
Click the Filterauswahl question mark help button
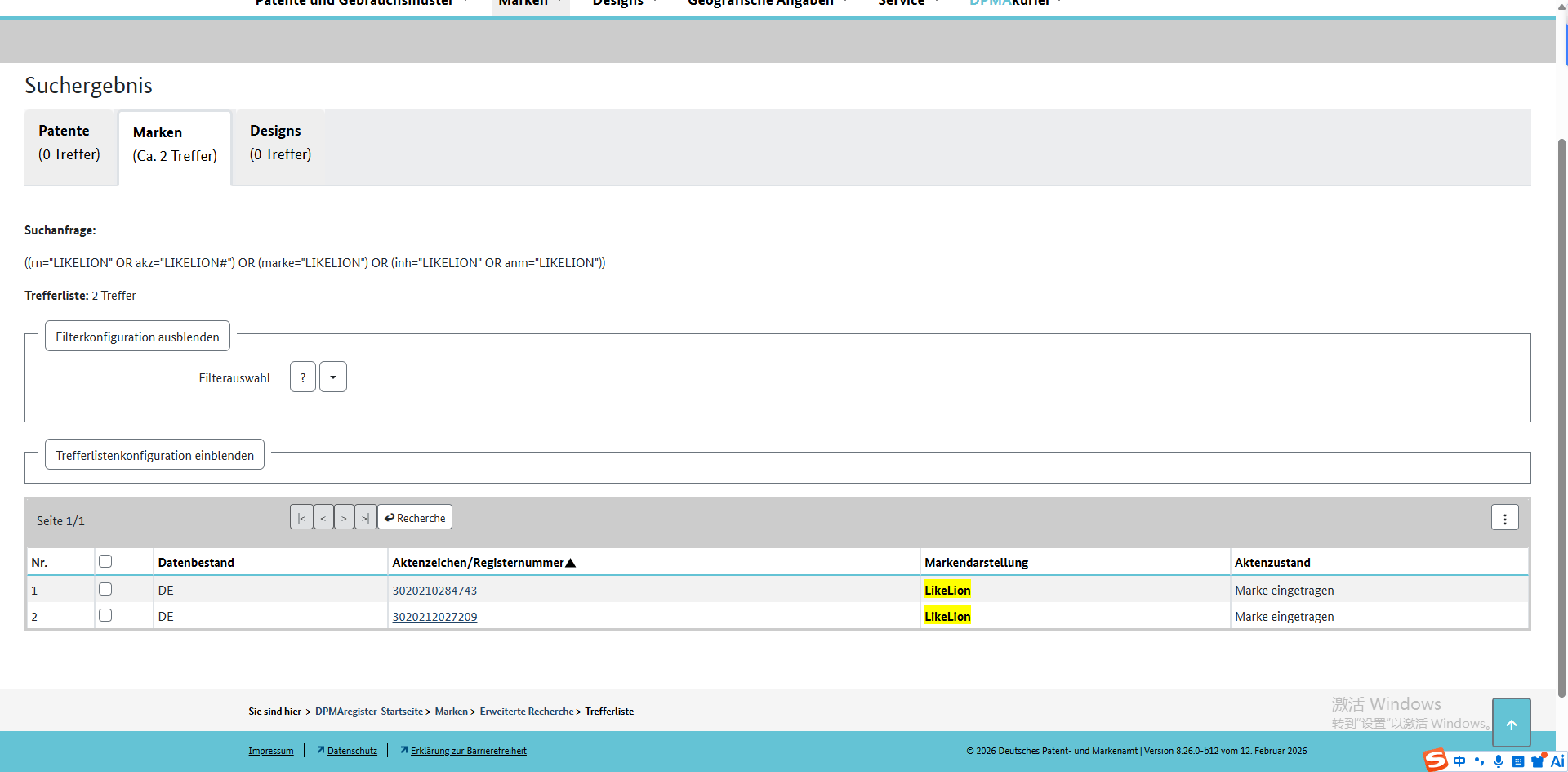click(x=303, y=377)
